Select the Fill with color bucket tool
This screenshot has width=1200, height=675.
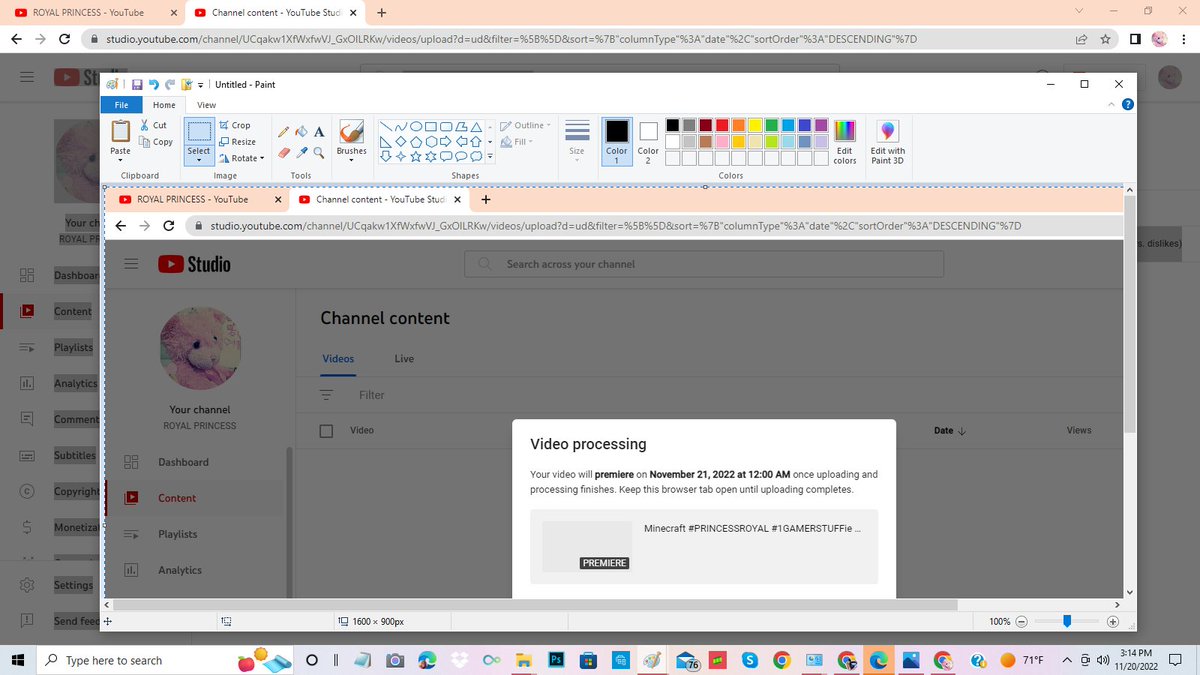point(301,132)
